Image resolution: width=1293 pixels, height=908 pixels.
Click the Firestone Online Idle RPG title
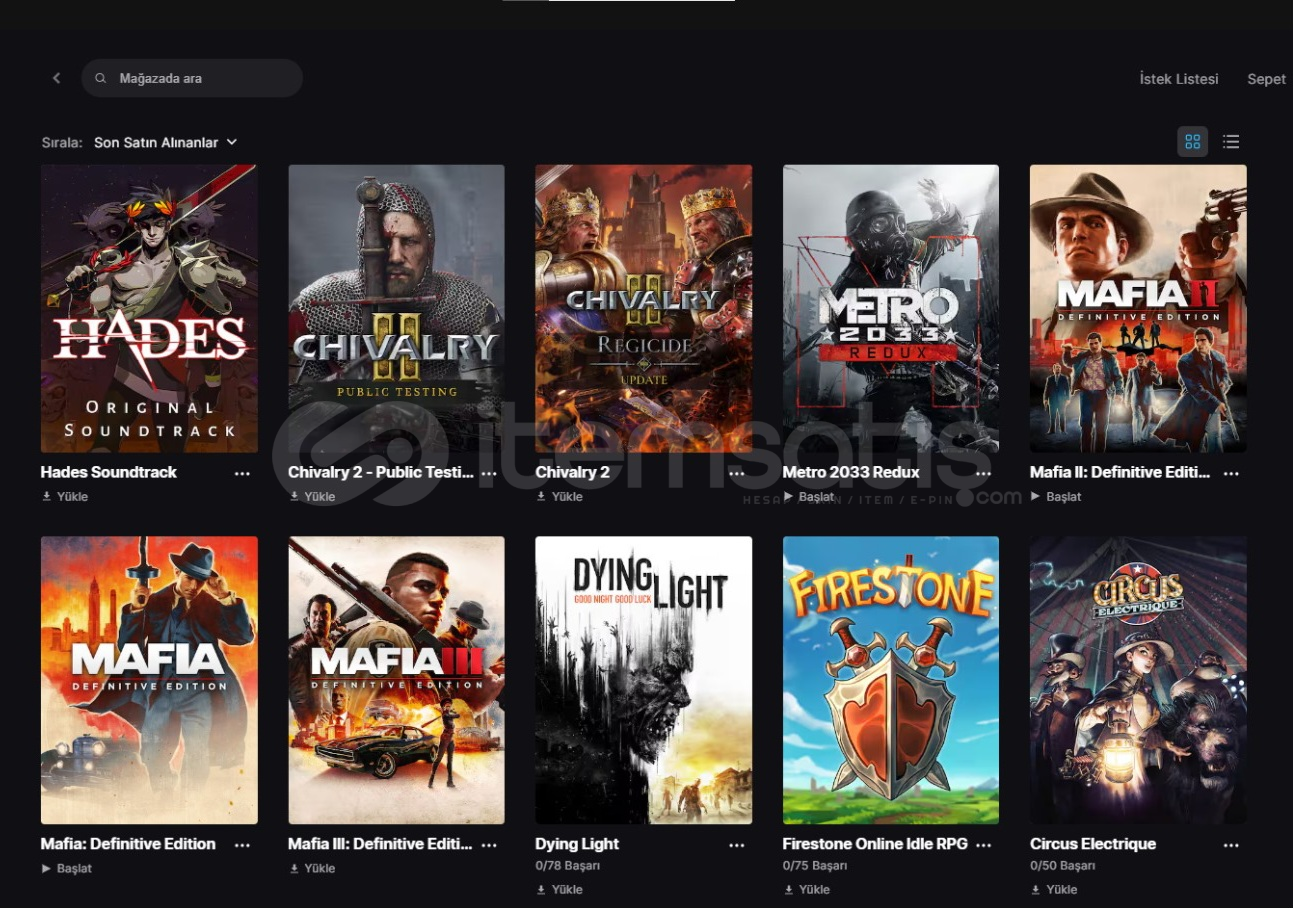tap(875, 844)
